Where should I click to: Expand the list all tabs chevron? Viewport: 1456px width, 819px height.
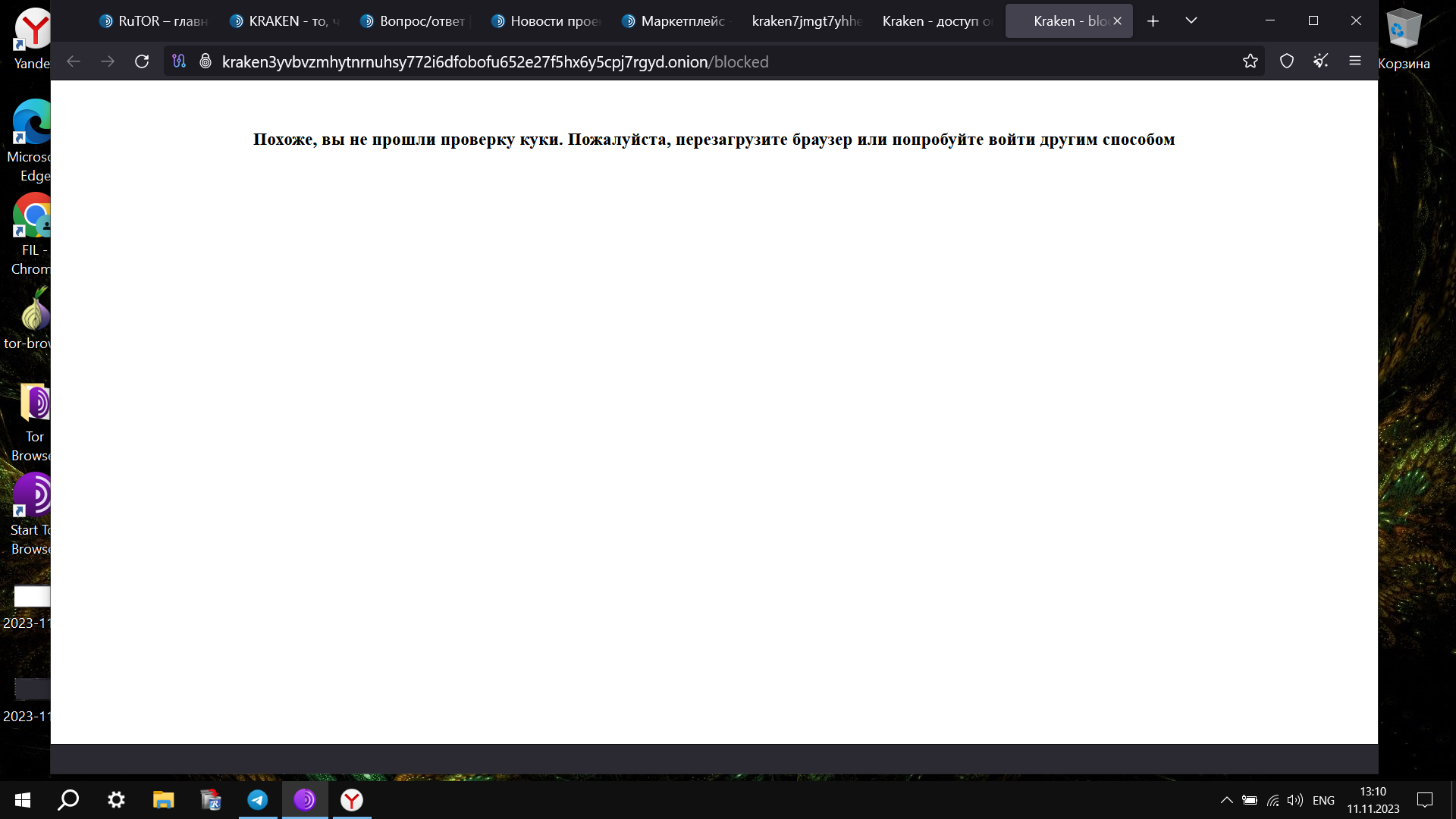[x=1191, y=21]
